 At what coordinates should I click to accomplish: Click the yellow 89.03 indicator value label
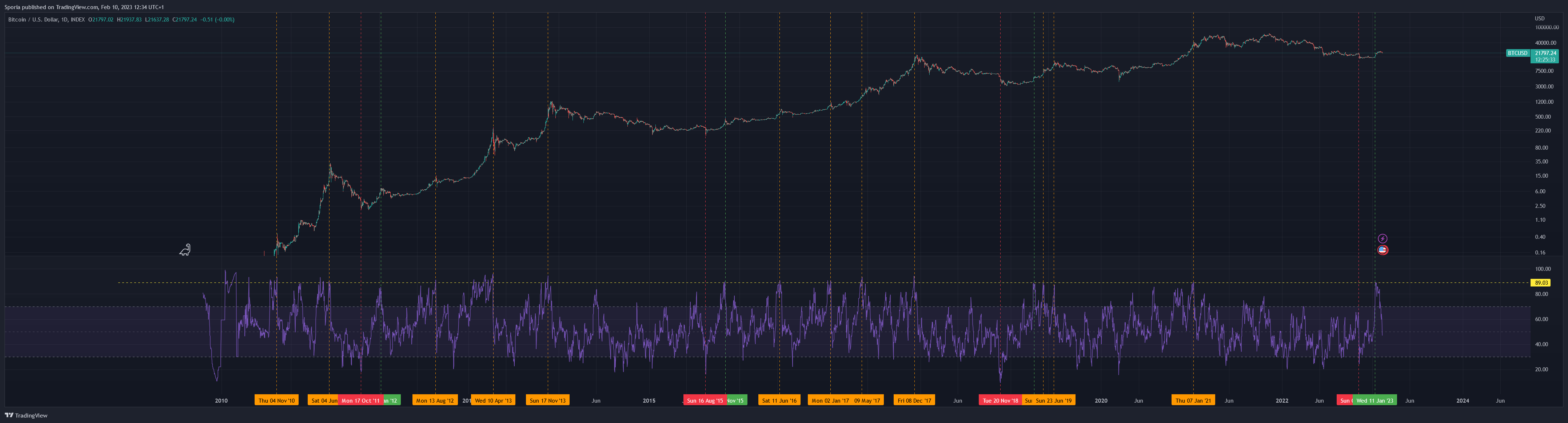(x=1541, y=283)
